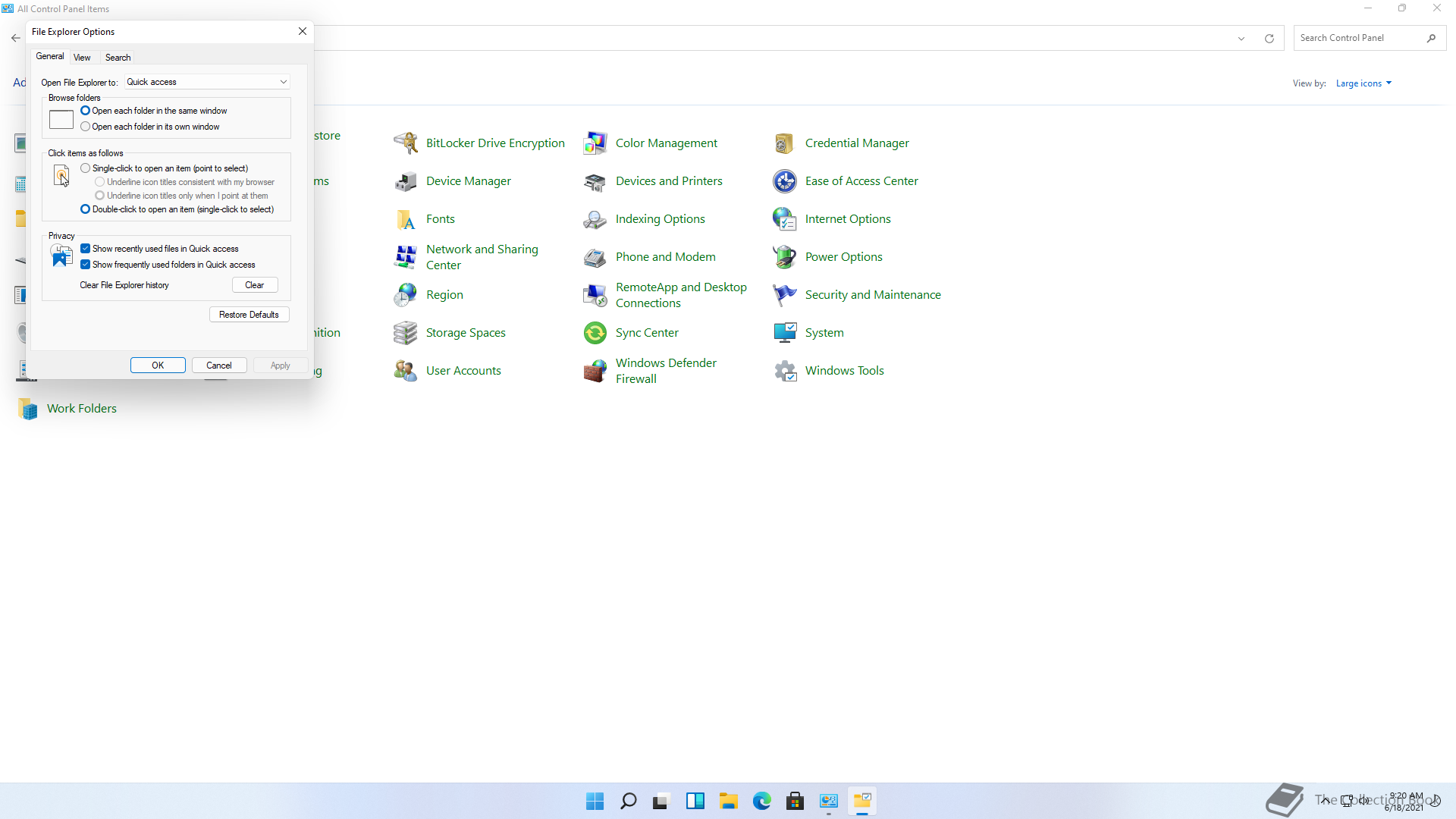Open taskbar Search
This screenshot has height=819, width=1456.
629,801
